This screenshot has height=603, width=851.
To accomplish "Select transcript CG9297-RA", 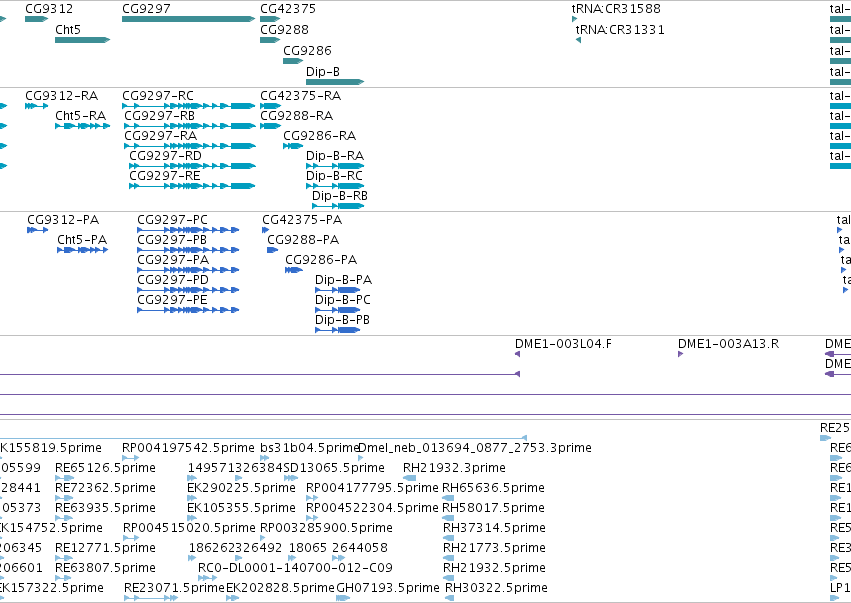I will pos(189,146).
